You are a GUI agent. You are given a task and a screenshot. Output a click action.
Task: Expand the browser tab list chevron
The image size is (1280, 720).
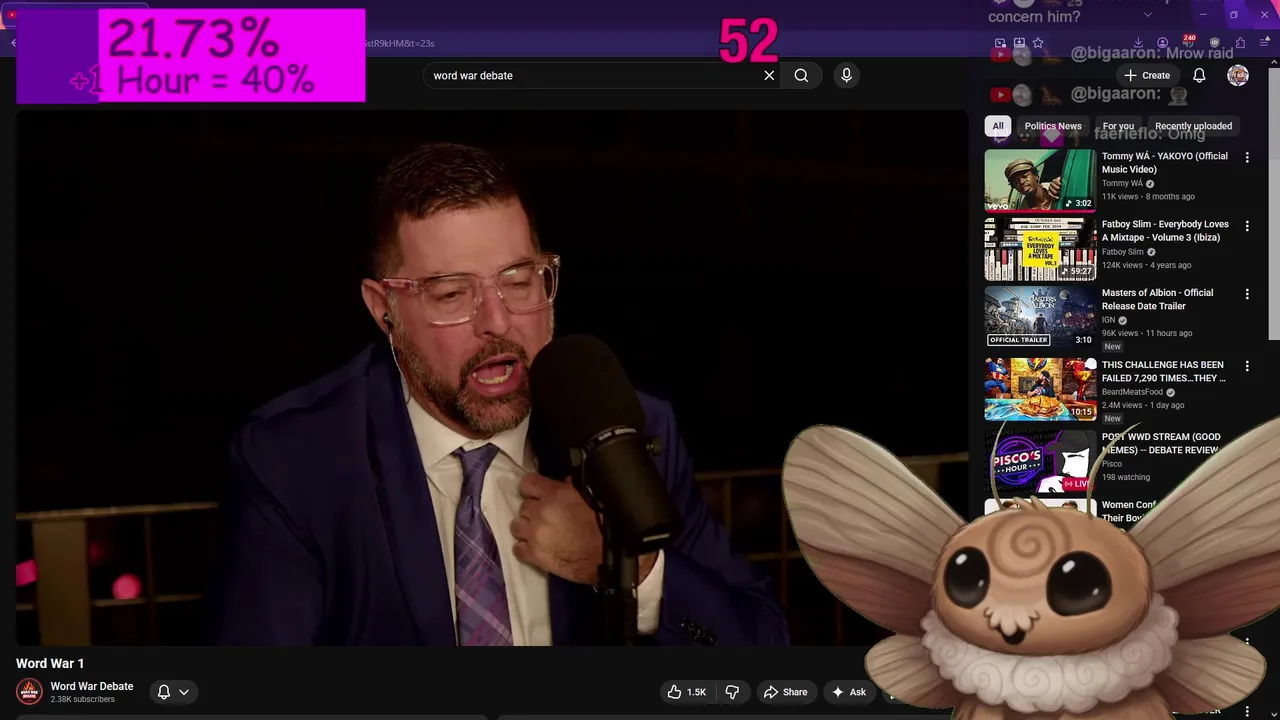(x=1147, y=15)
